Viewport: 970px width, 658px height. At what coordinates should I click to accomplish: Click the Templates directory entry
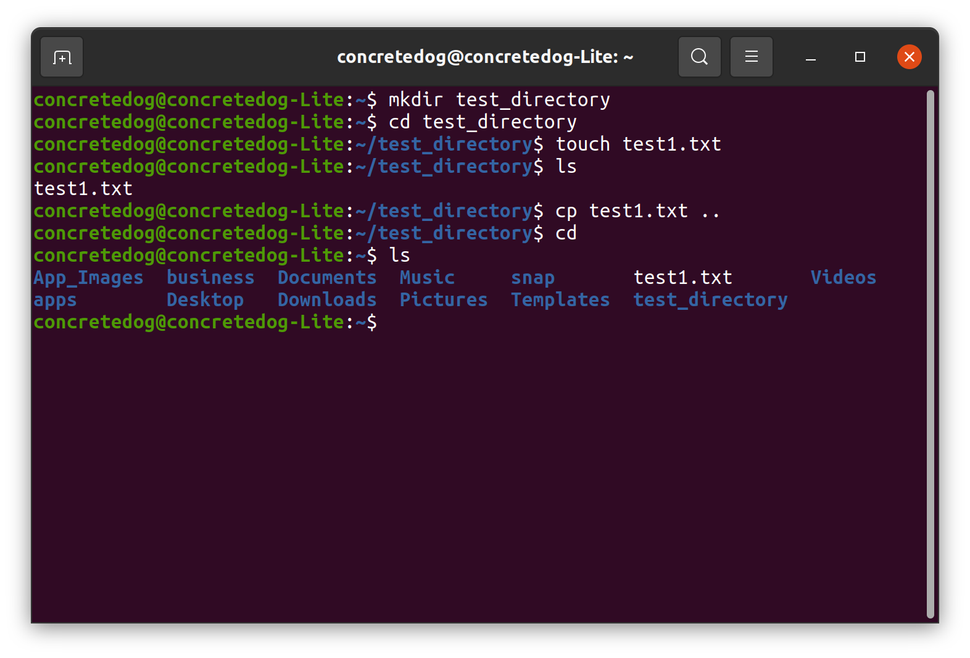(560, 299)
